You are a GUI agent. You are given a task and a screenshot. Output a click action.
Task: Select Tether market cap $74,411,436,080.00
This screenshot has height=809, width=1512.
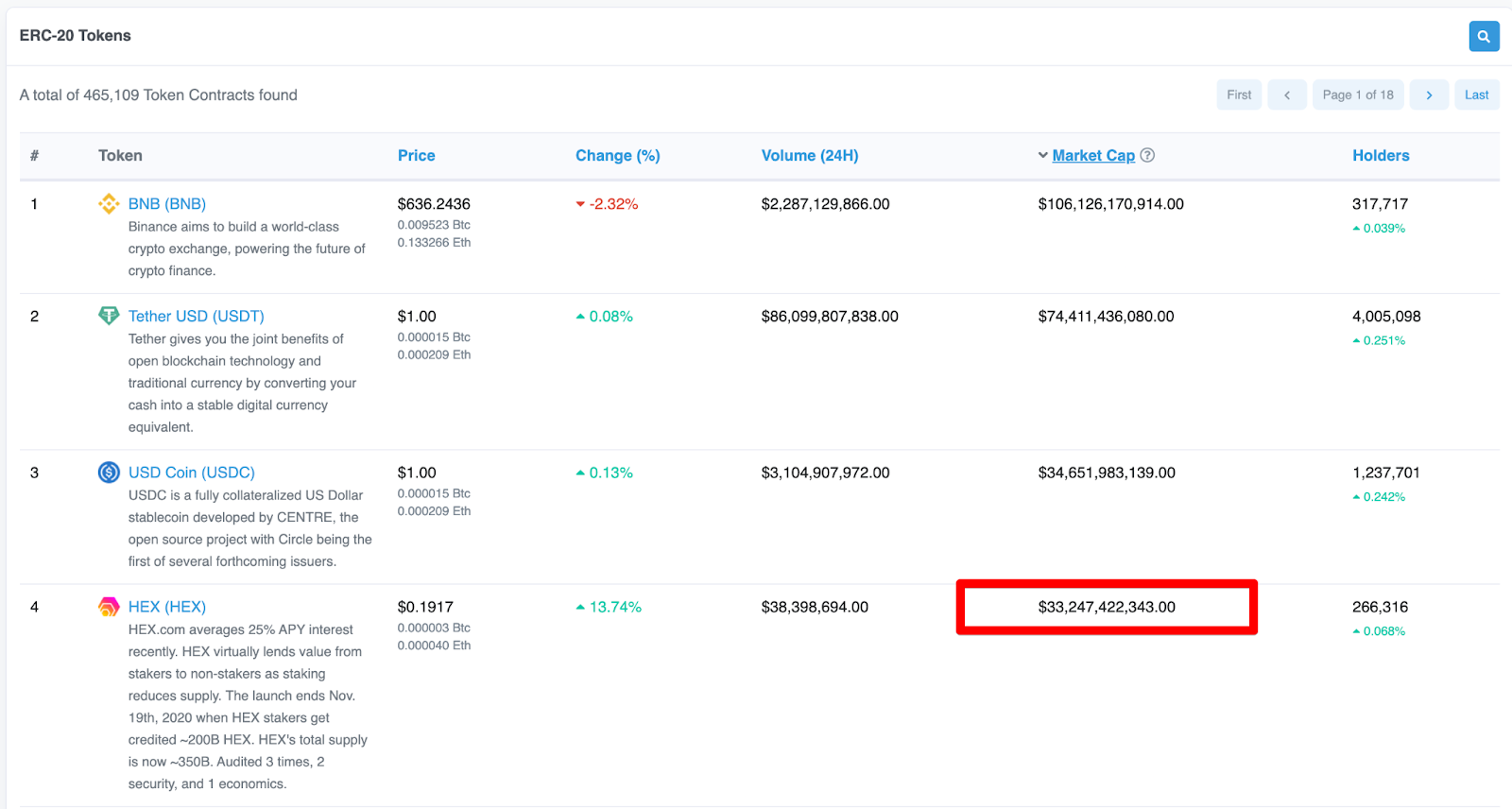[x=1107, y=317]
